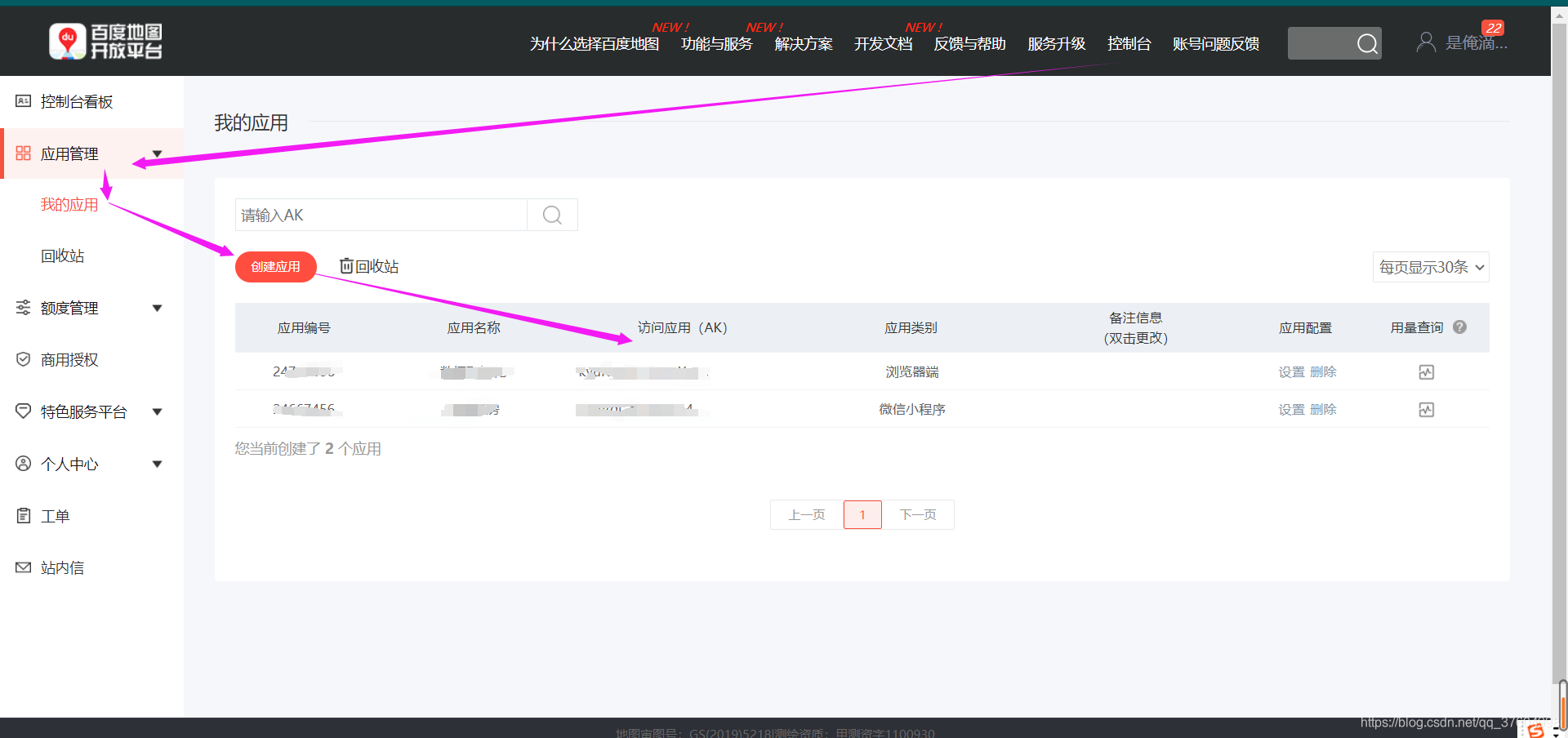The height and width of the screenshot is (738, 1568).
Task: Select 我的应用 in sidebar
Action: pos(69,204)
